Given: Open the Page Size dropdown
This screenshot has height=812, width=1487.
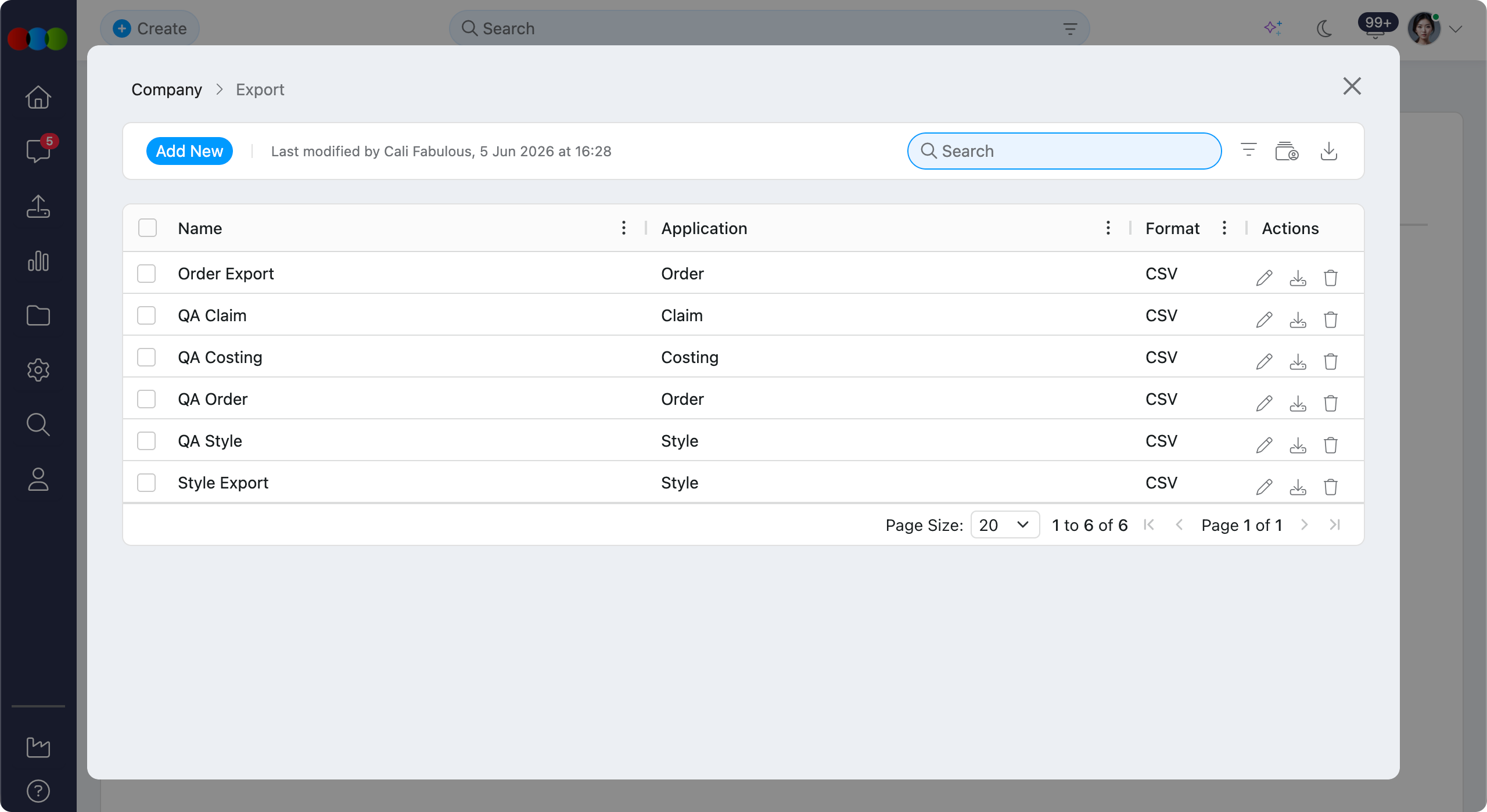Looking at the screenshot, I should click(x=1005, y=525).
